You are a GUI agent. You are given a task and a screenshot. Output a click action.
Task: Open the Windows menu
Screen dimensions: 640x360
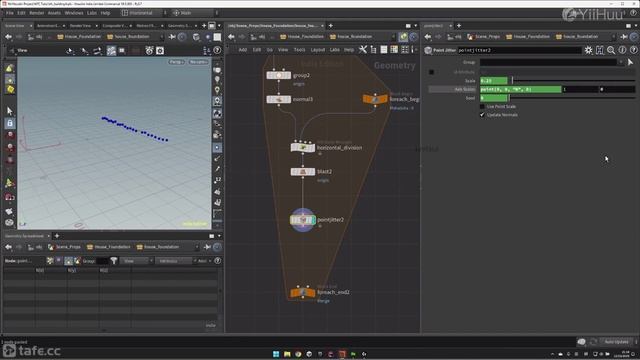click(74, 13)
